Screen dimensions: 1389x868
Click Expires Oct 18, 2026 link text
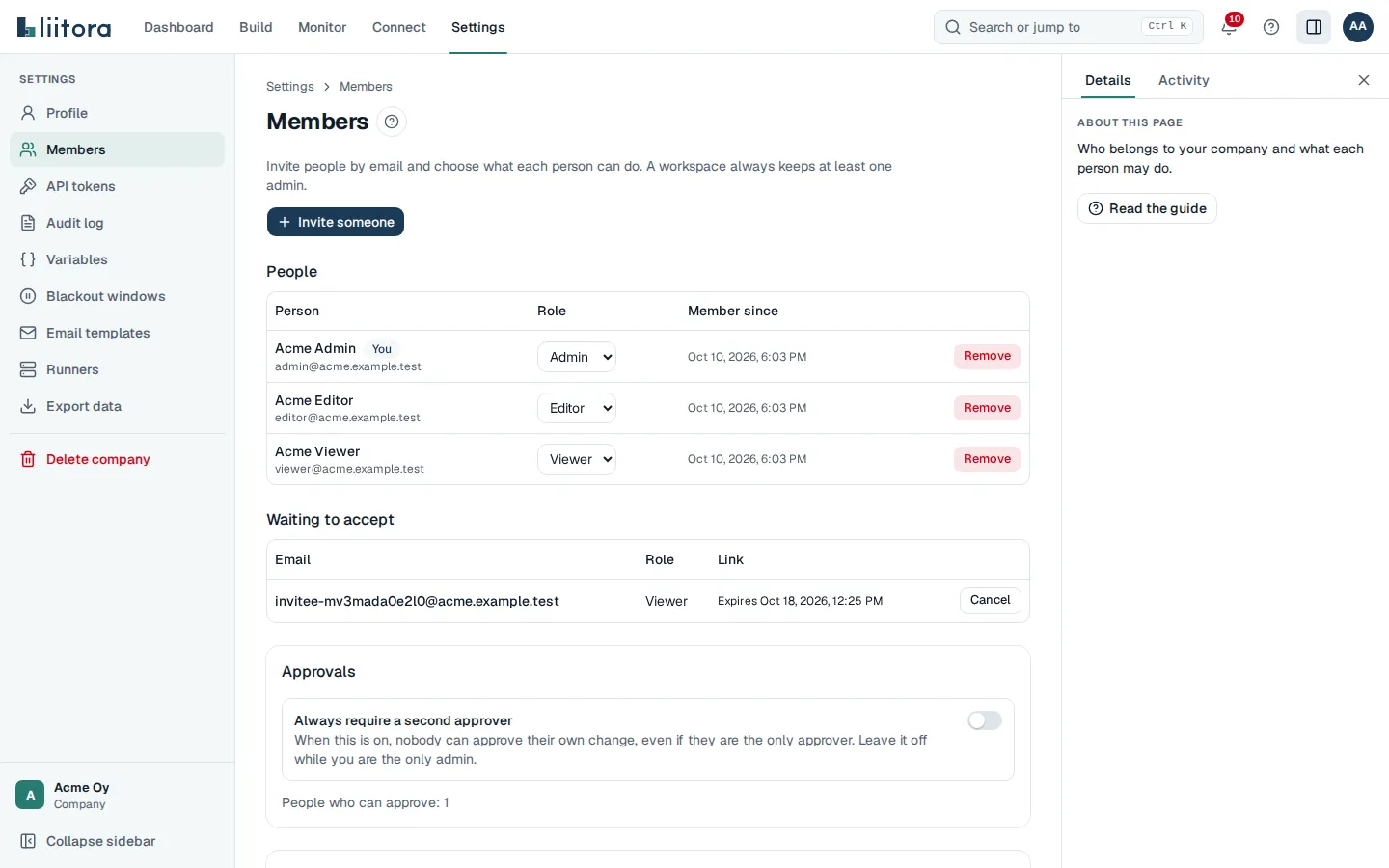(x=800, y=601)
